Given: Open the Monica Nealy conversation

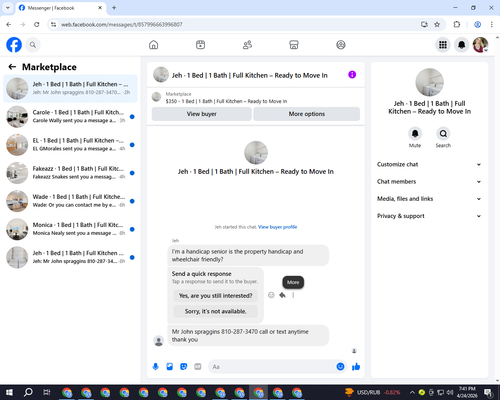Looking at the screenshot, I should coord(70,229).
